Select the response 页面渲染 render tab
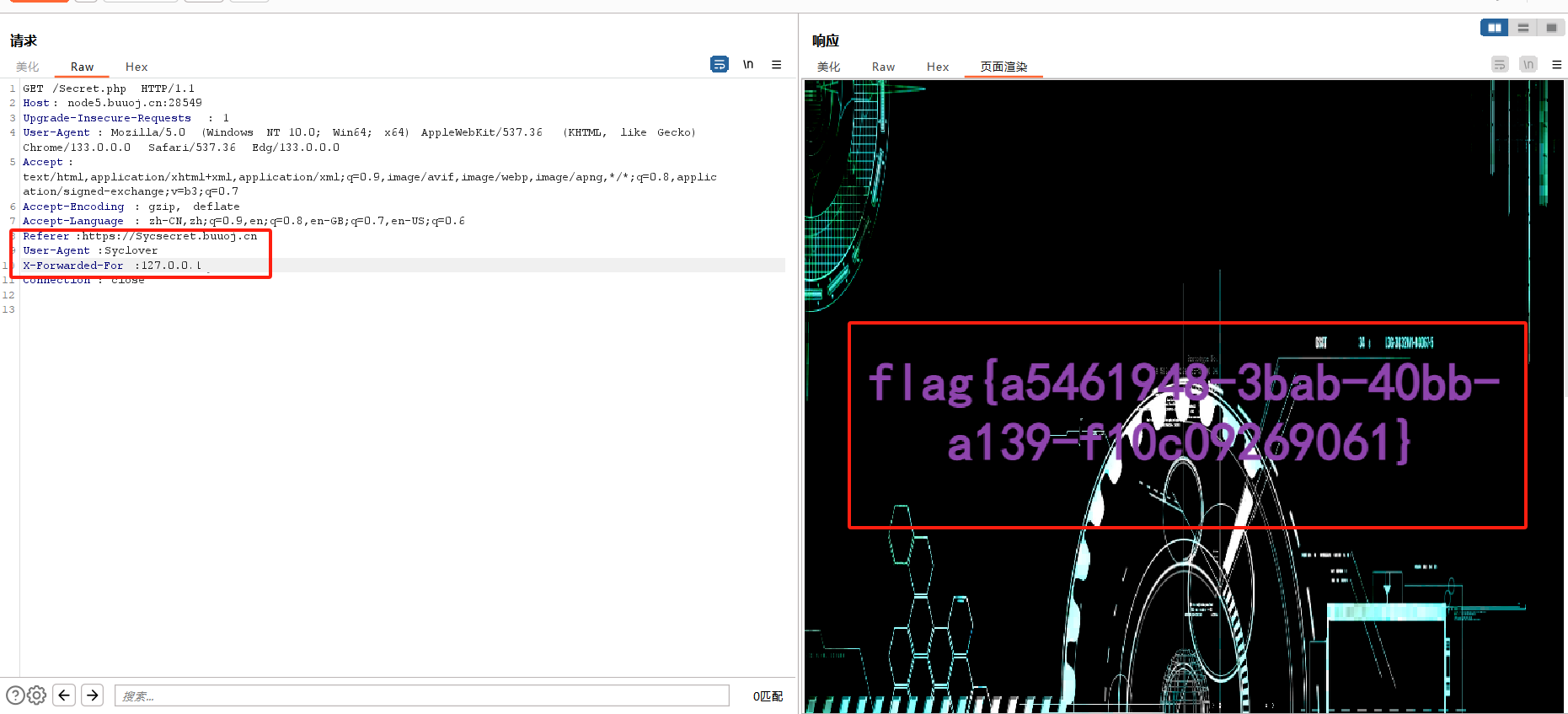Viewport: 1568px width, 714px height. (x=1003, y=67)
